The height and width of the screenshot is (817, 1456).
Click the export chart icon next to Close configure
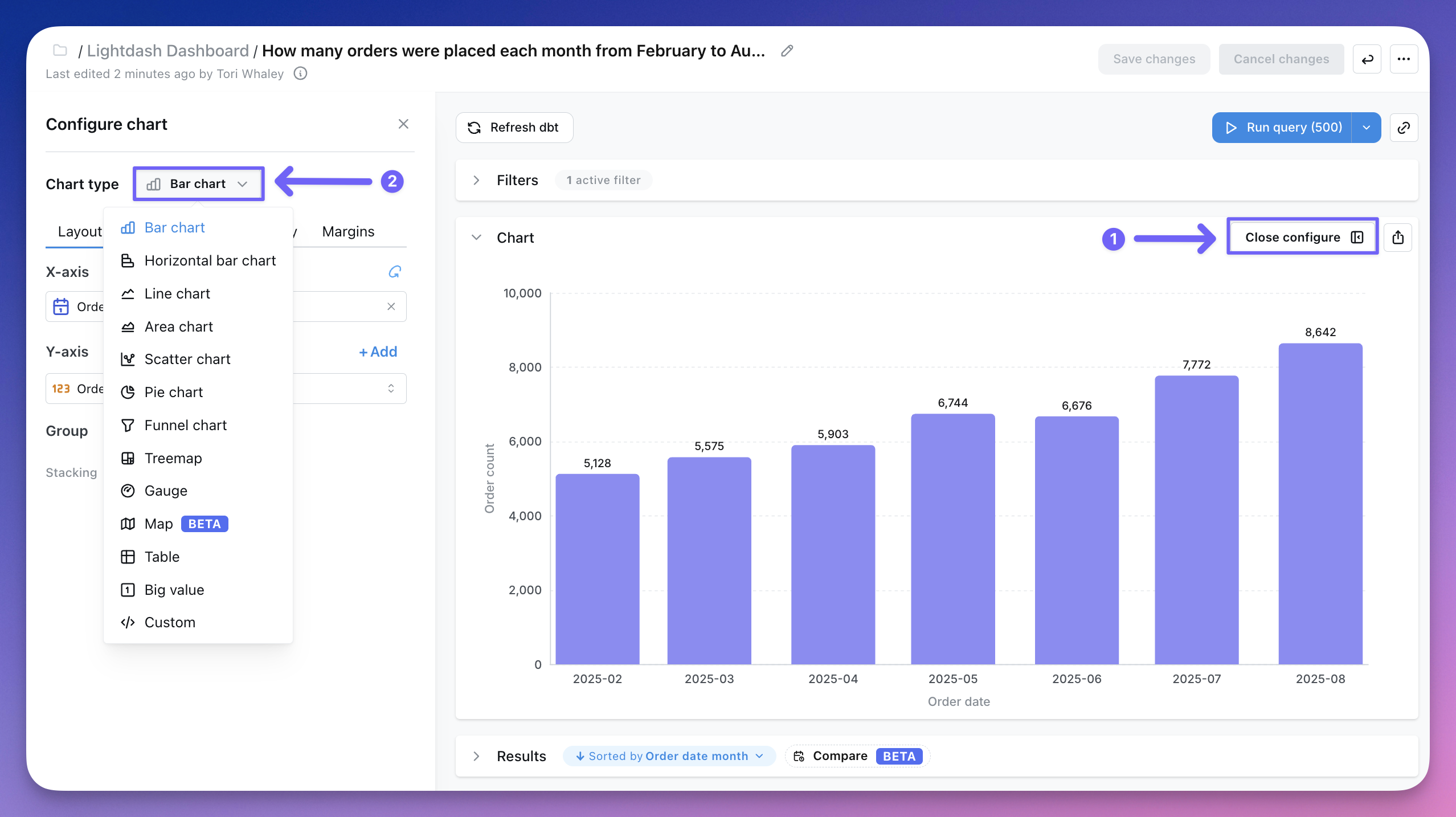pyautogui.click(x=1398, y=238)
